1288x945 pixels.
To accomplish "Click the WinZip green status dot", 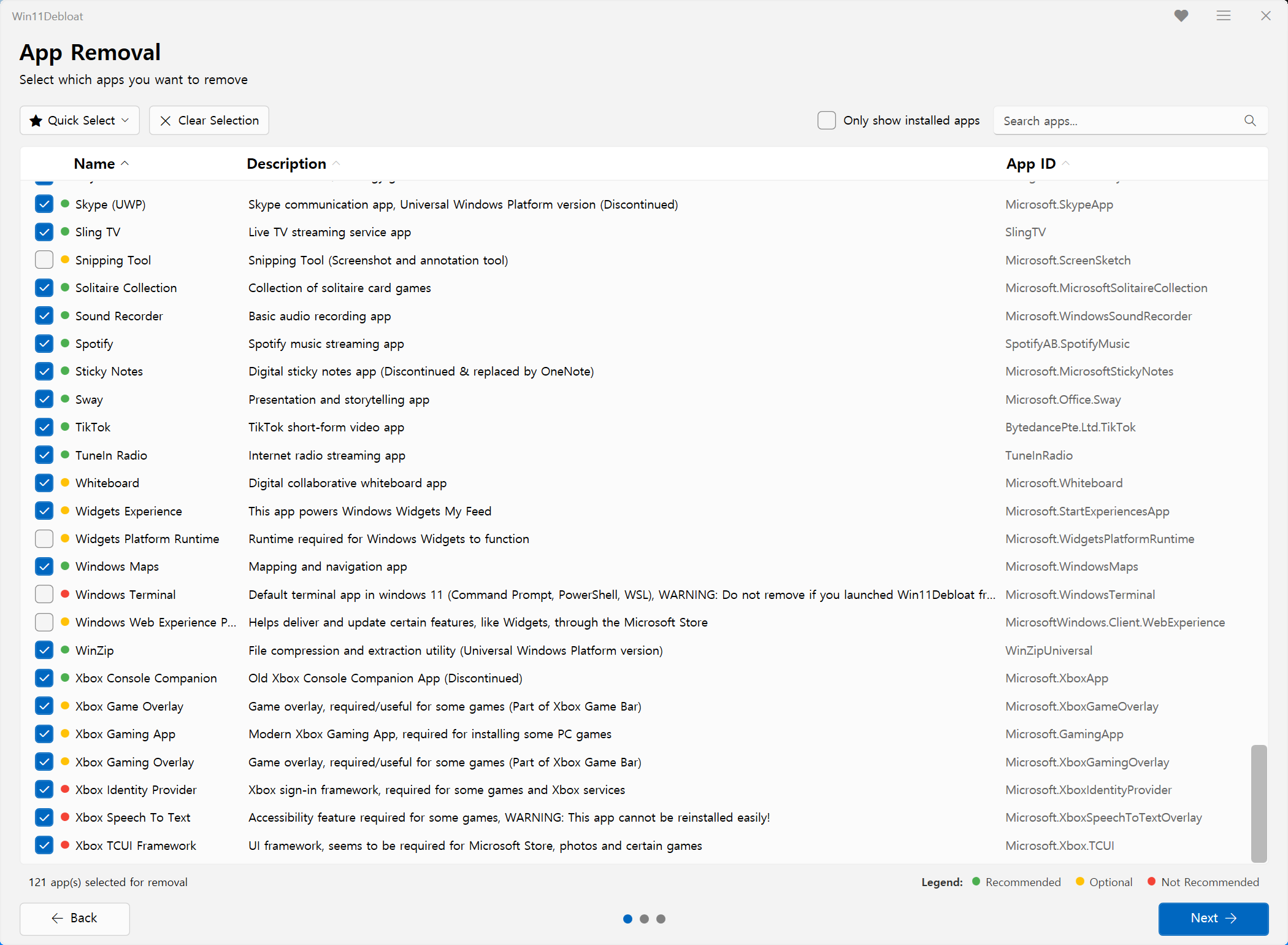I will point(65,650).
